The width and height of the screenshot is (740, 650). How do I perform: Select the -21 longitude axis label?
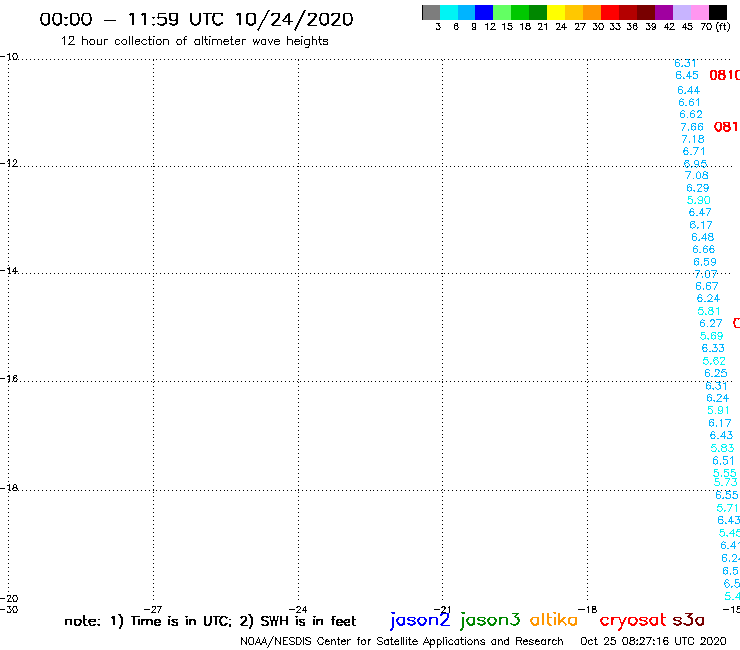pos(442,609)
